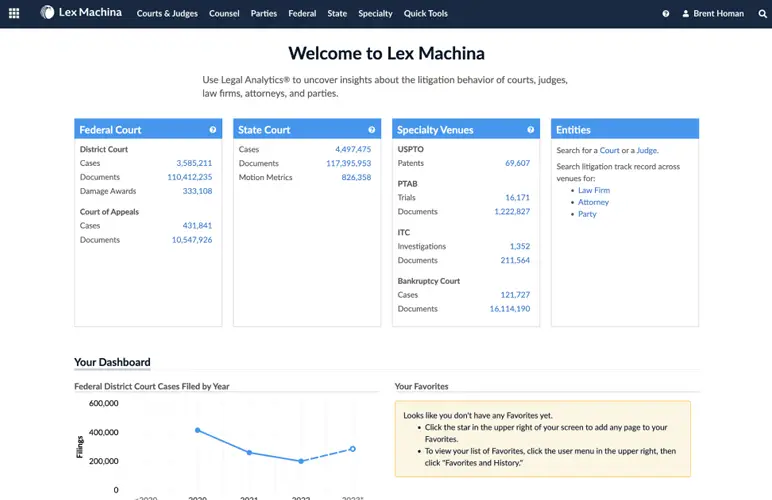Viewport: 772px width, 500px height.
Task: Open the Counsel menu
Action: point(224,14)
